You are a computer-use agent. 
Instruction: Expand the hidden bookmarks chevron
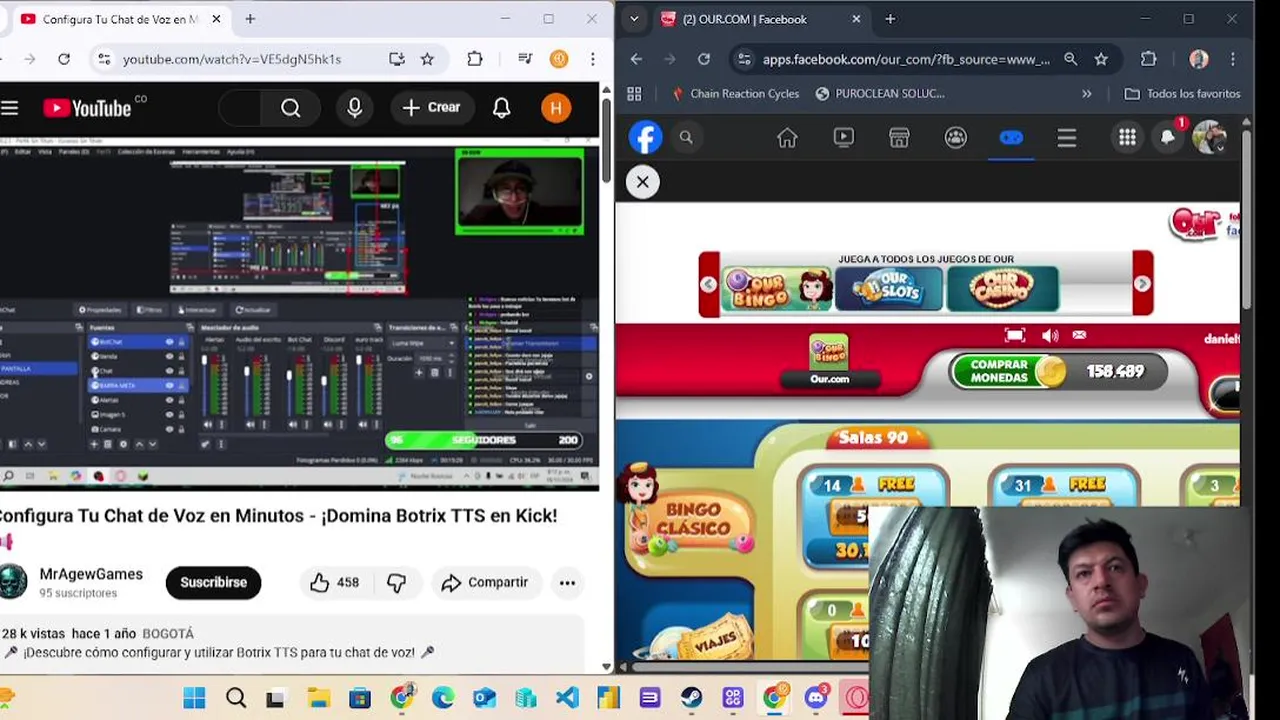tap(1087, 93)
